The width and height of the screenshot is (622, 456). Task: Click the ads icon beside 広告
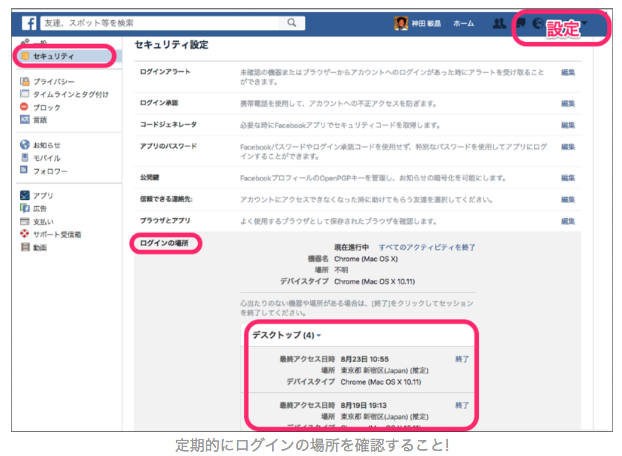[x=25, y=208]
